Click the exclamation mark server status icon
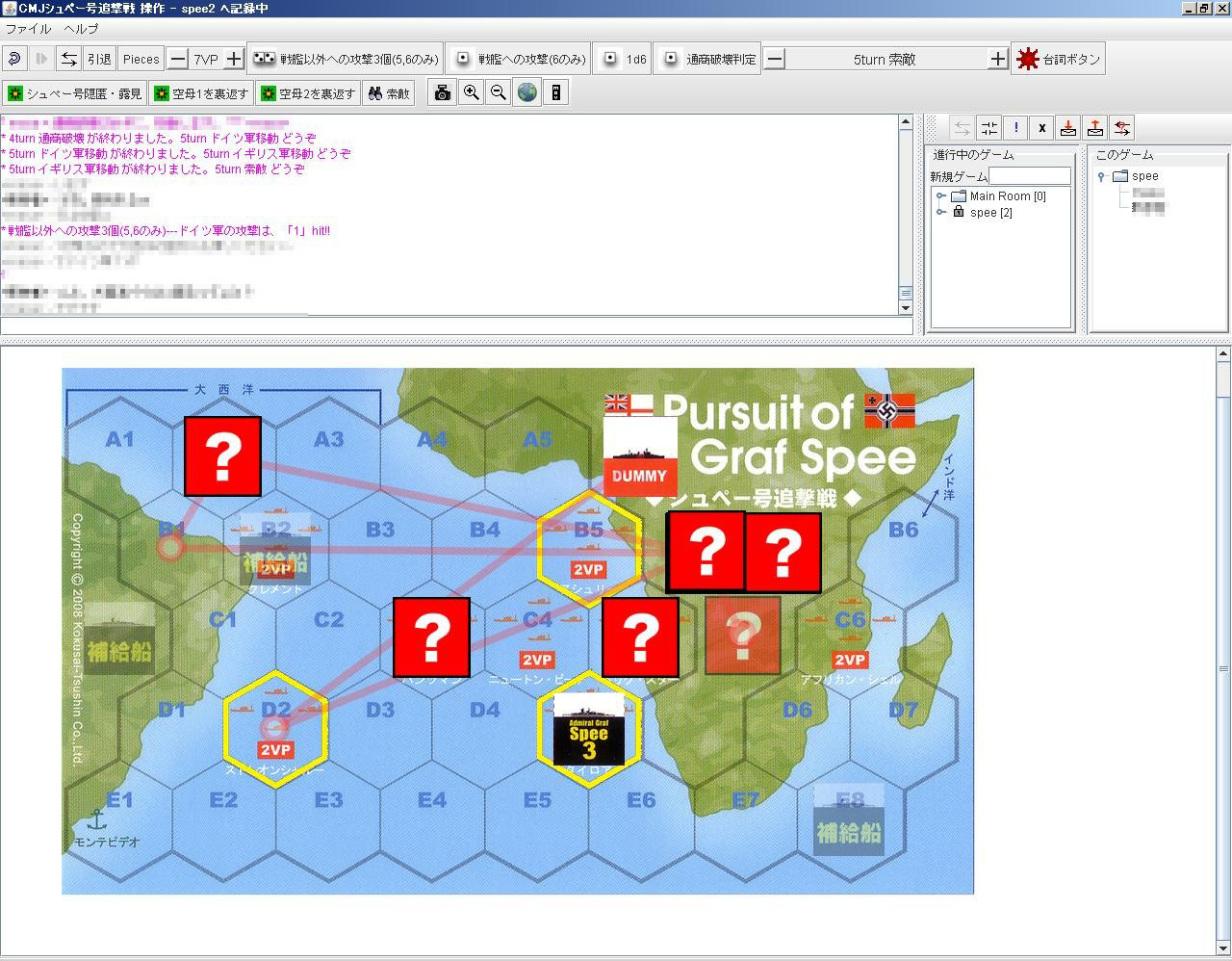The image size is (1232, 961). point(1015,128)
